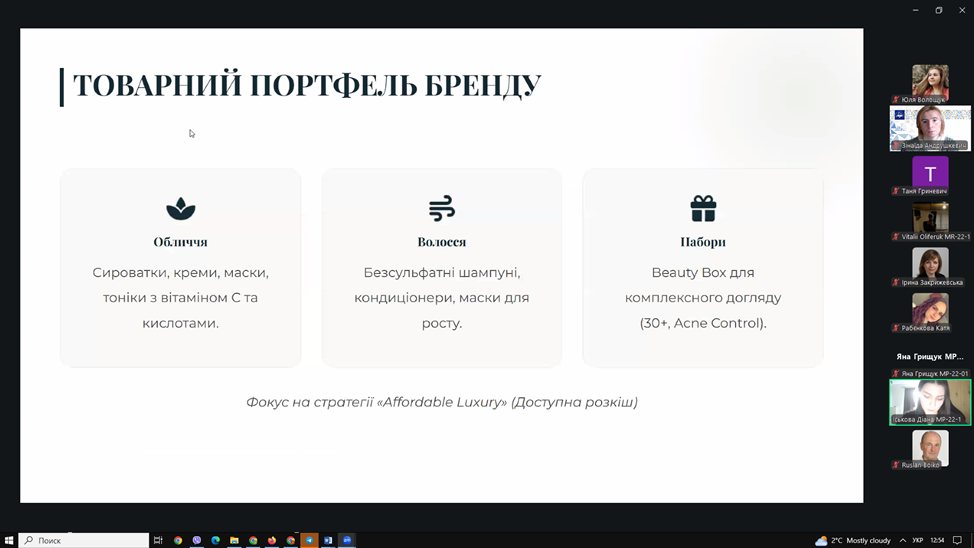This screenshot has height=548, width=974.
Task: Open the Task View button
Action: [x=158, y=540]
